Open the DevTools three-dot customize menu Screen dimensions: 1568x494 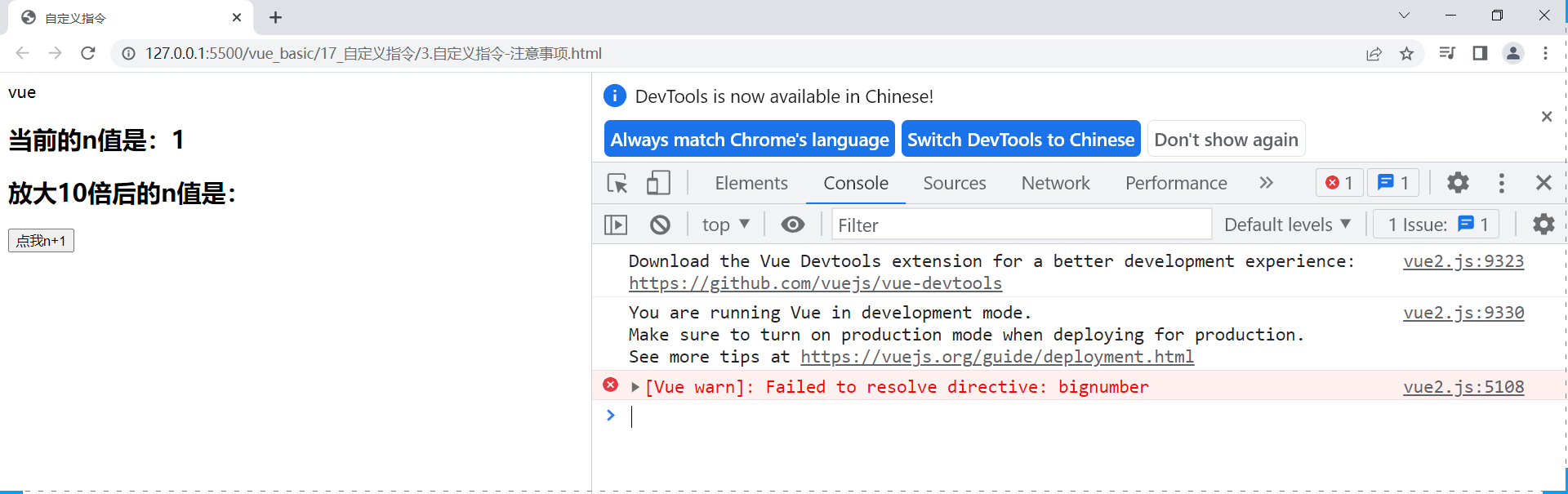click(1501, 183)
